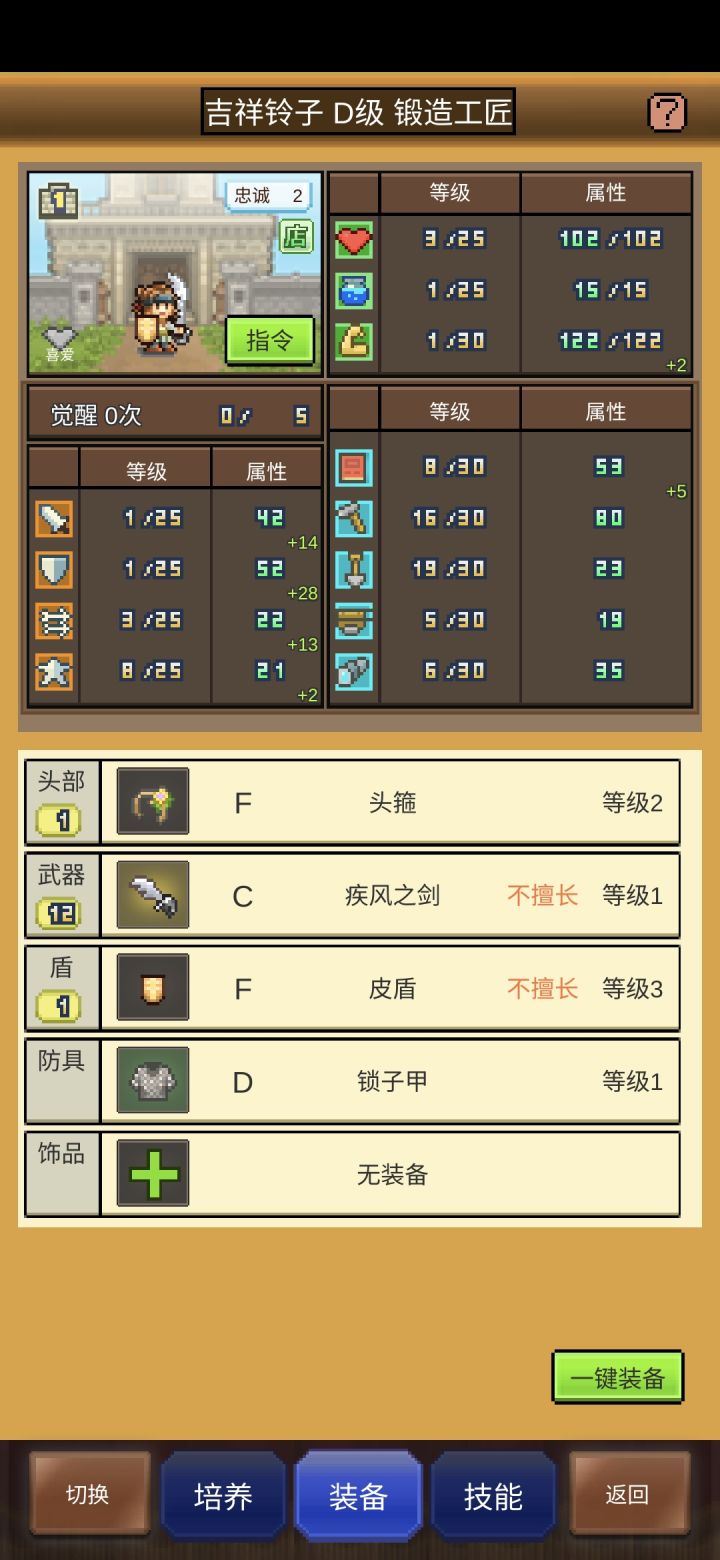The width and height of the screenshot is (720, 1560).
Task: Click the pickaxe mining skill icon
Action: 354,518
